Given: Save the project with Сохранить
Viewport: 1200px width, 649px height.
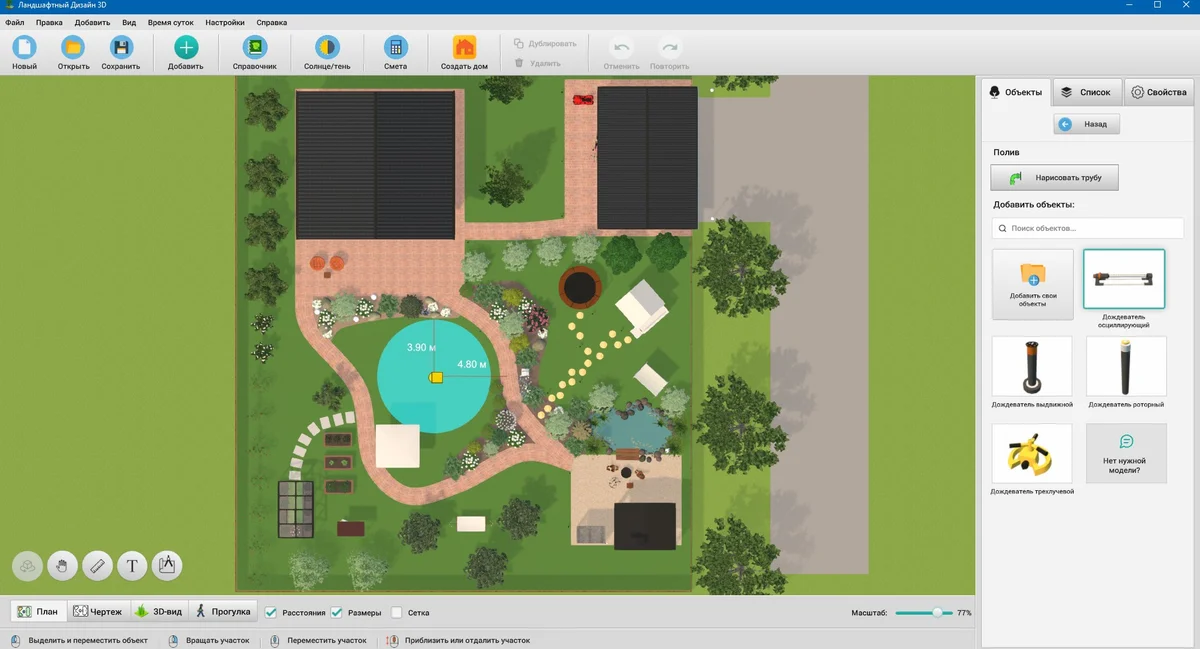Looking at the screenshot, I should 120,52.
